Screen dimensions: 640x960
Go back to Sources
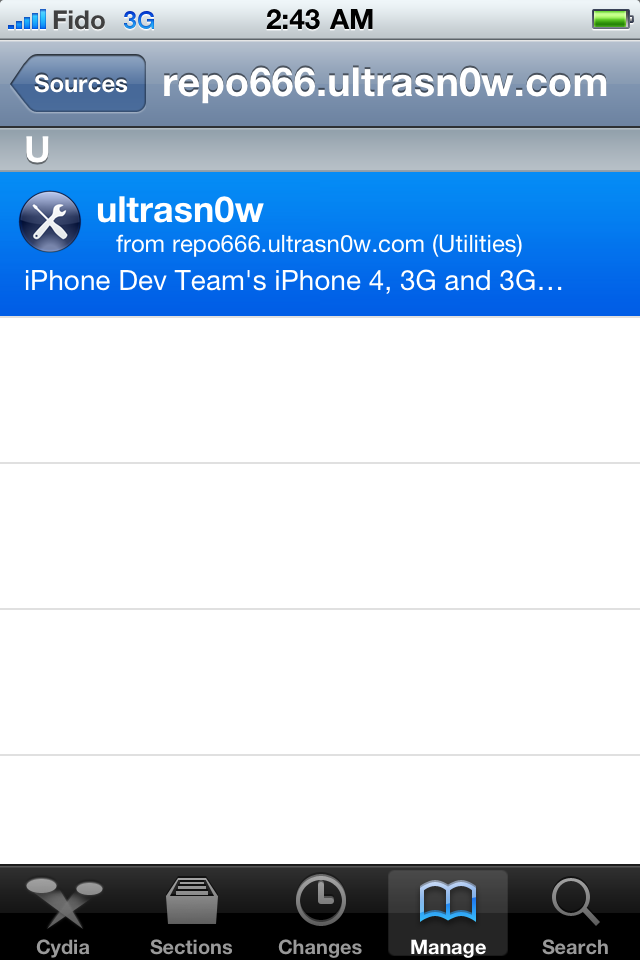(x=78, y=83)
